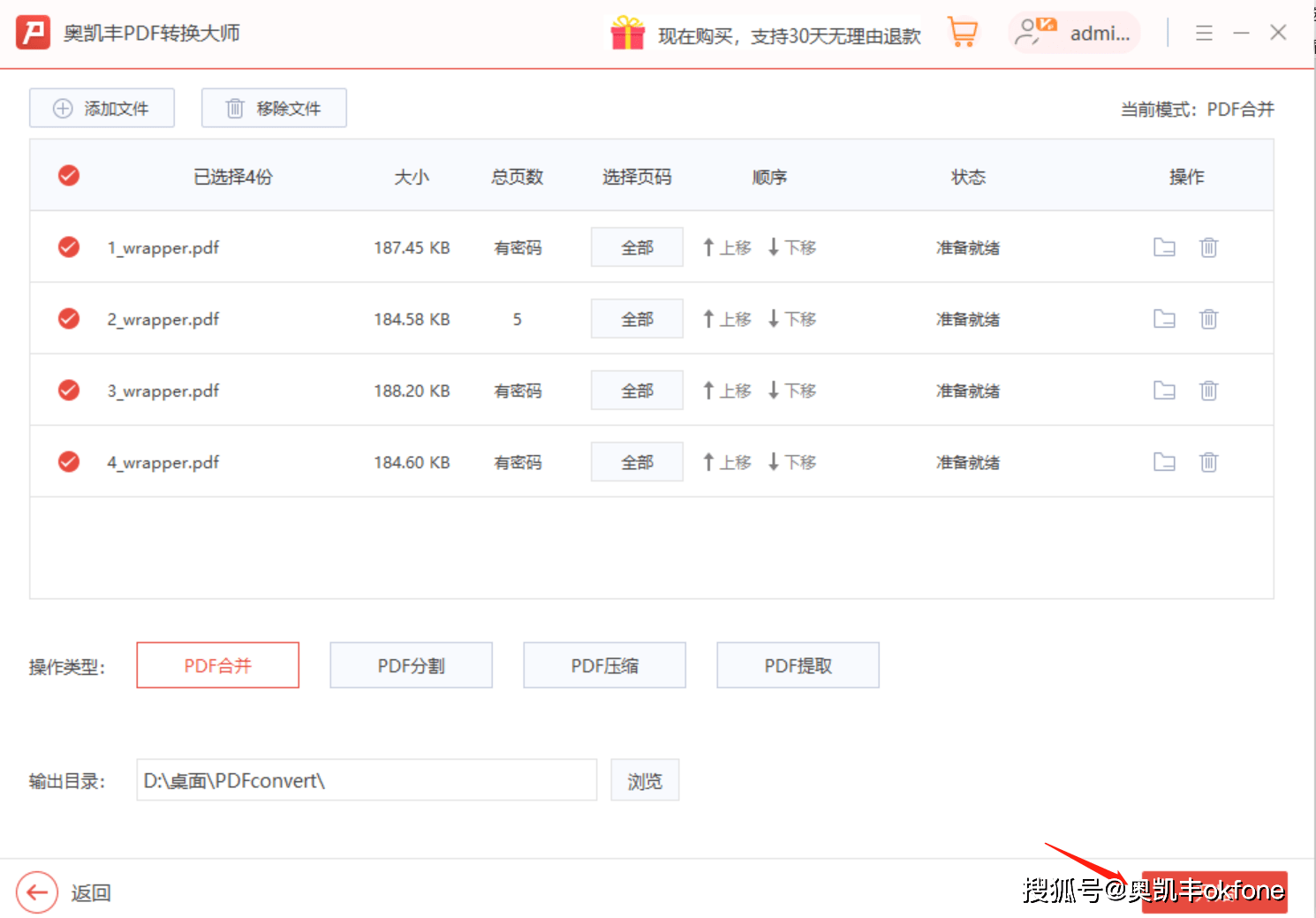
Task: Open page selection 全部 for 3_wrapper.pdf
Action: tap(637, 391)
